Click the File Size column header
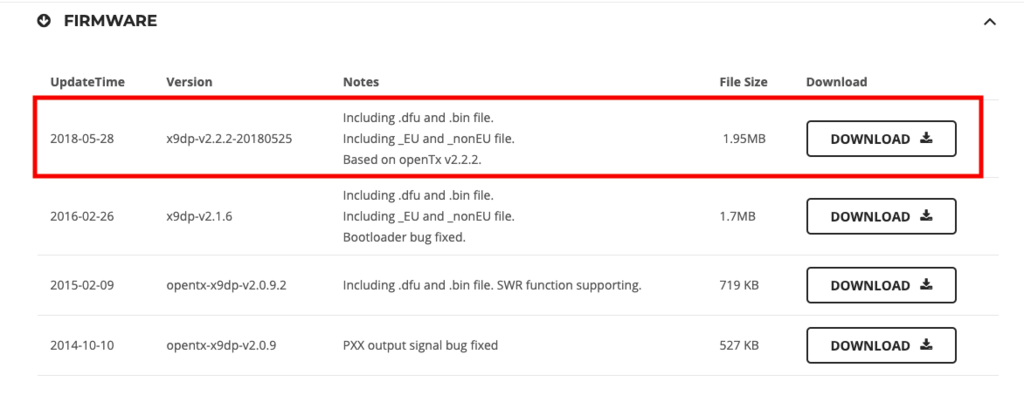This screenshot has height=402, width=1024. point(743,81)
